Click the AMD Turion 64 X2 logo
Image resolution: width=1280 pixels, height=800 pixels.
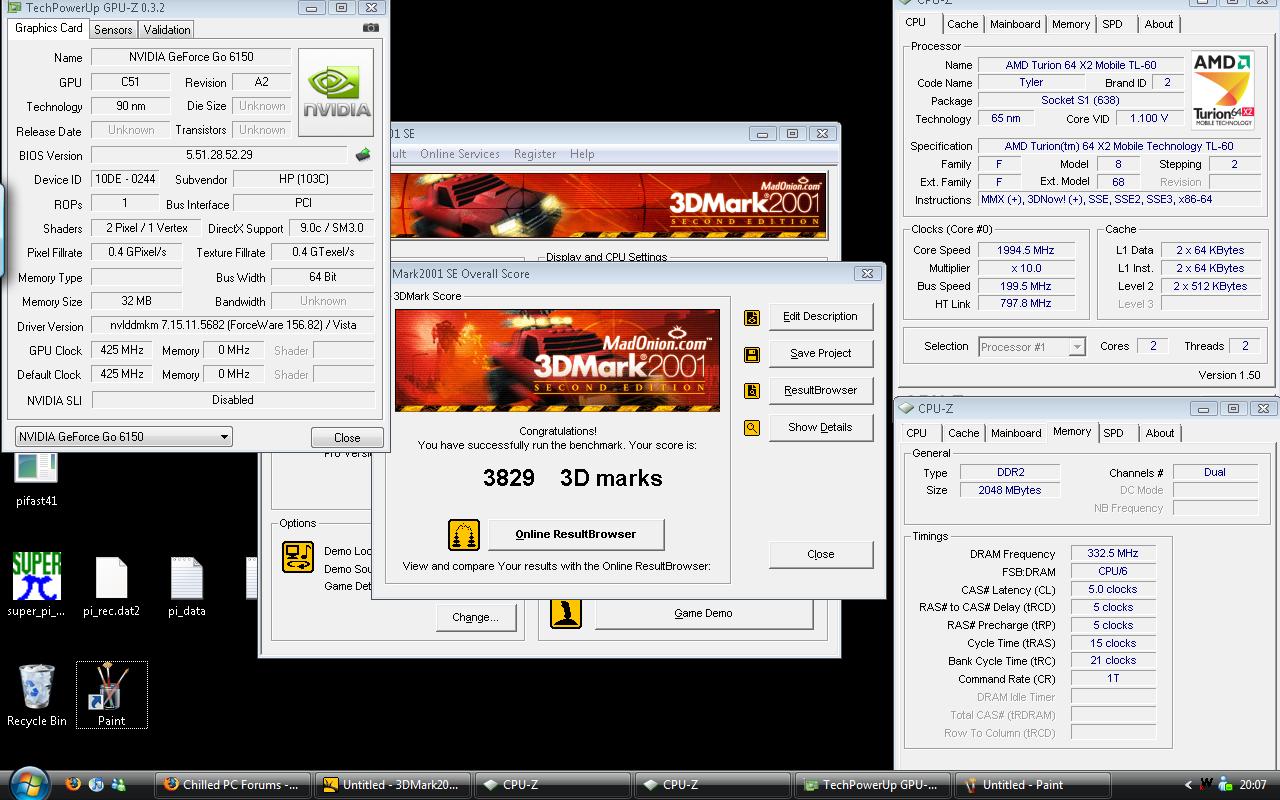click(1222, 91)
